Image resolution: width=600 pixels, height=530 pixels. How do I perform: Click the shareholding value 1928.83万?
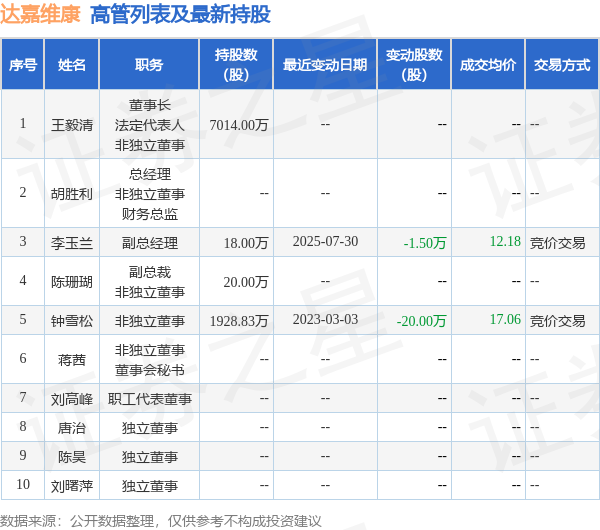(239, 321)
